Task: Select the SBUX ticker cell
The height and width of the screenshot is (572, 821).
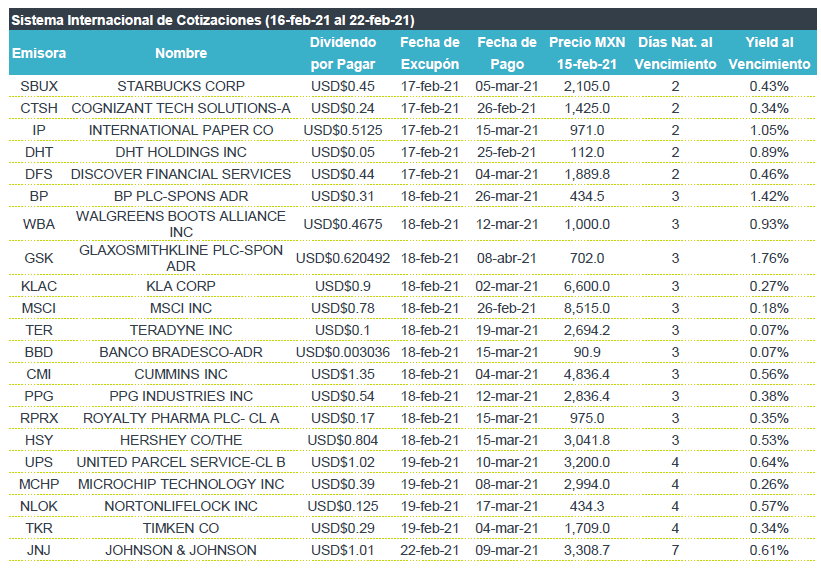Action: (39, 86)
